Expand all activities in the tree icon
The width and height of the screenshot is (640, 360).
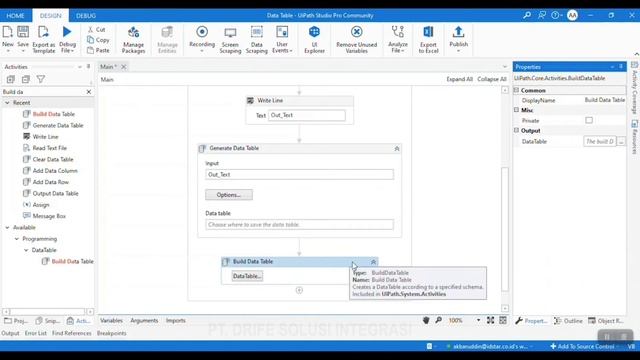pos(11,79)
